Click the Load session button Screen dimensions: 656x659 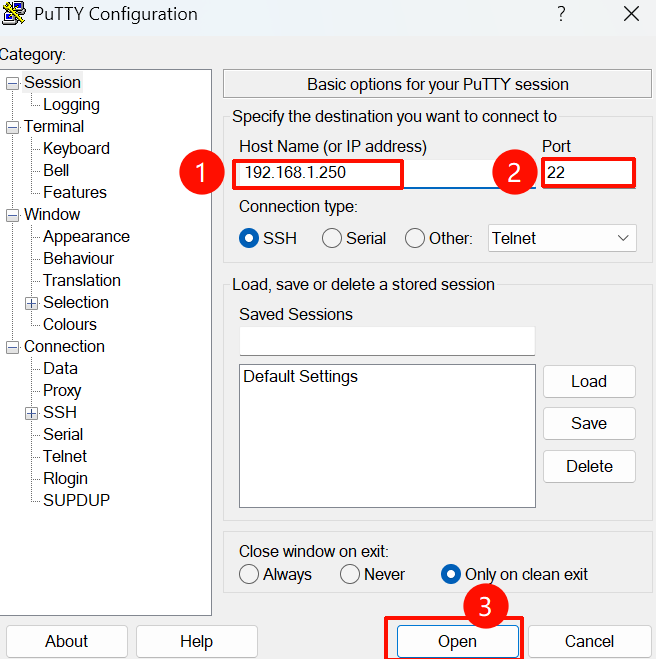[x=589, y=381]
